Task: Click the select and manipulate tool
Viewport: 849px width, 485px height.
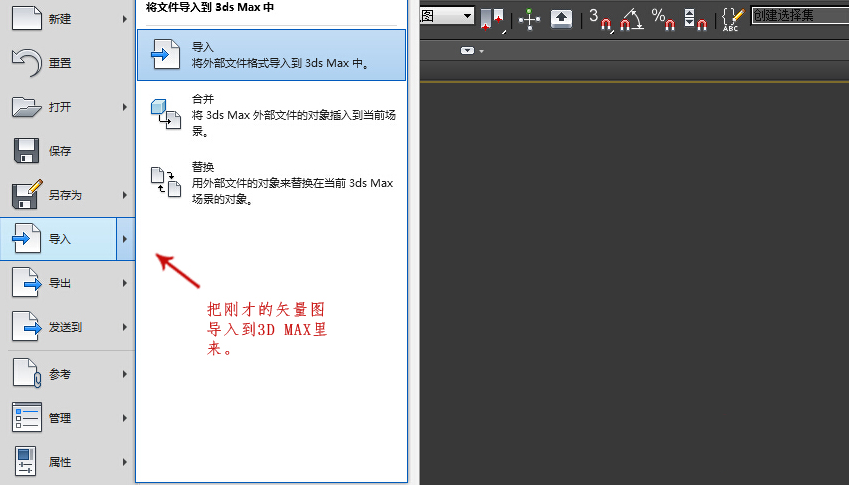Action: (530, 19)
